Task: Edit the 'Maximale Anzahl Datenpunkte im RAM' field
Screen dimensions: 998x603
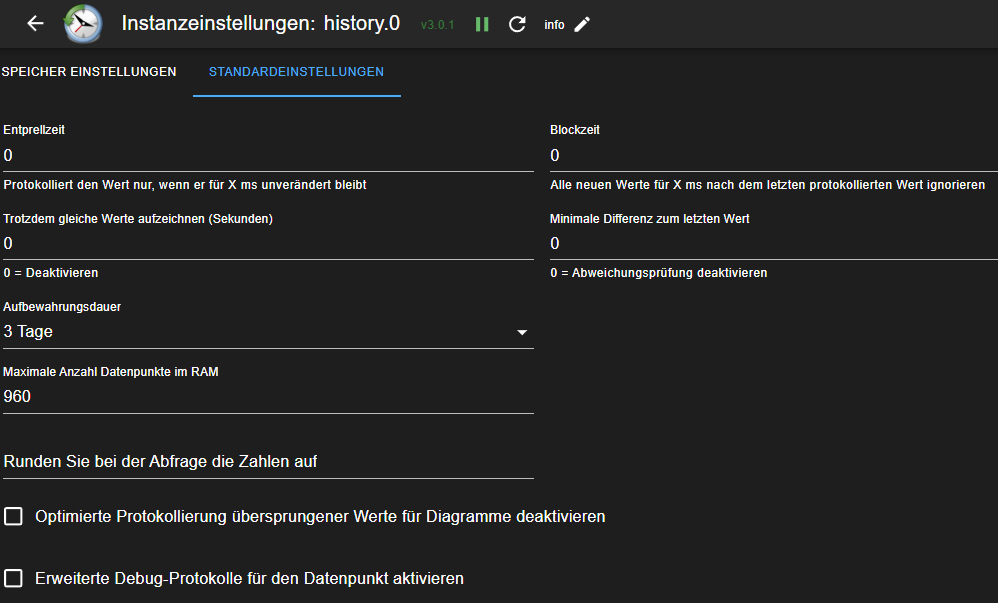Action: (268, 397)
